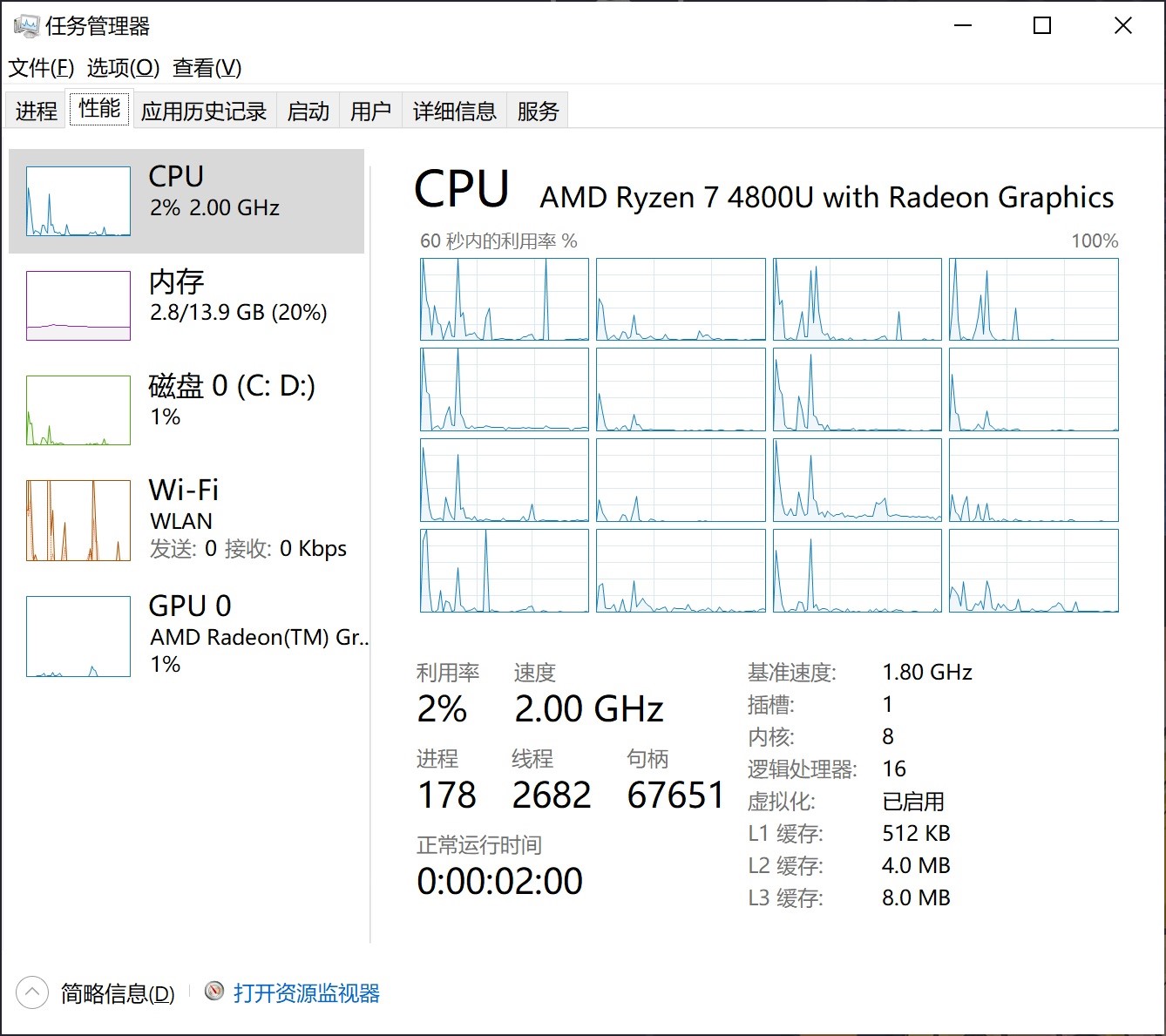Switch to the 详细信息 tab

click(454, 111)
